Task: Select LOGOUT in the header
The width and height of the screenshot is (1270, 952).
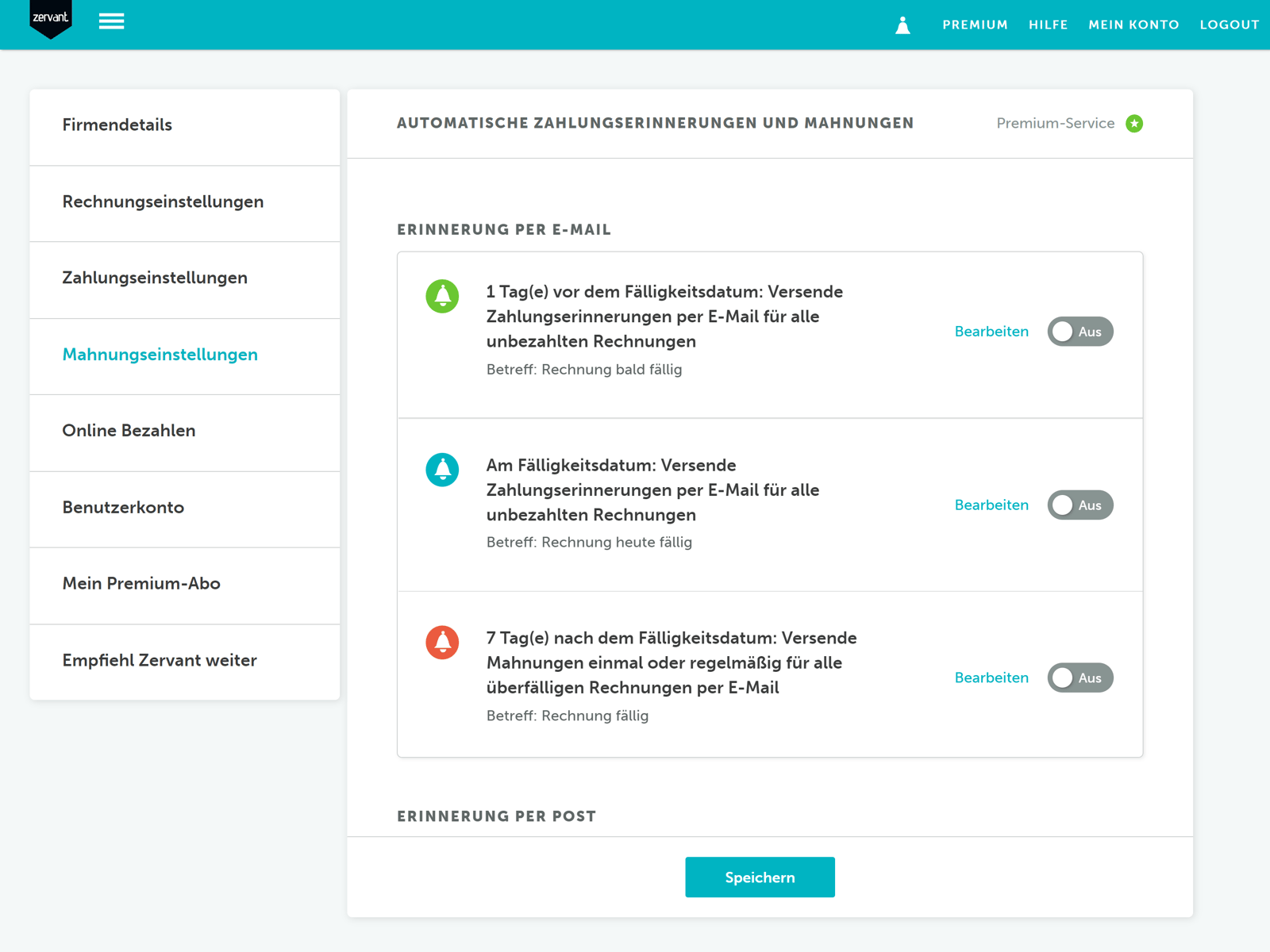Action: click(1230, 25)
